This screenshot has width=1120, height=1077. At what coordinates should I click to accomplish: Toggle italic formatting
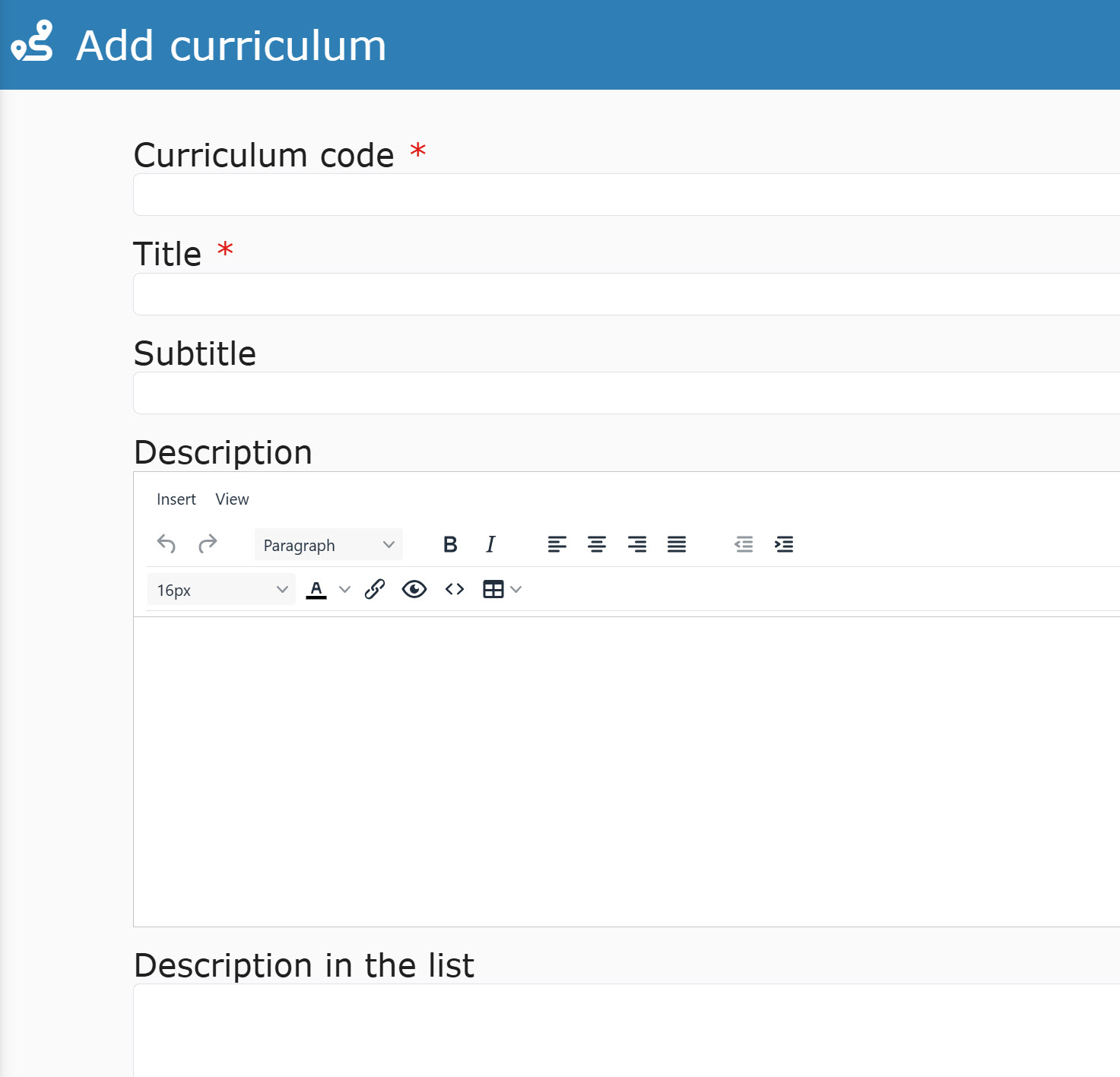tap(490, 544)
